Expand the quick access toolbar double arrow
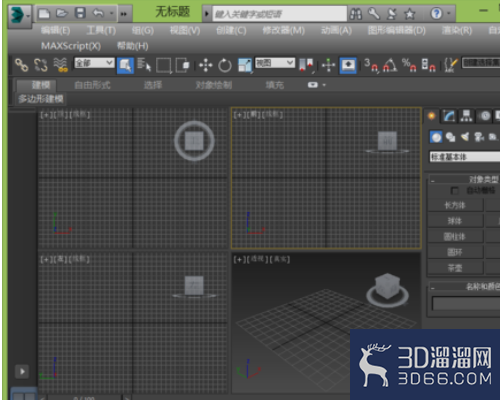This screenshot has height=400, width=500. (124, 14)
